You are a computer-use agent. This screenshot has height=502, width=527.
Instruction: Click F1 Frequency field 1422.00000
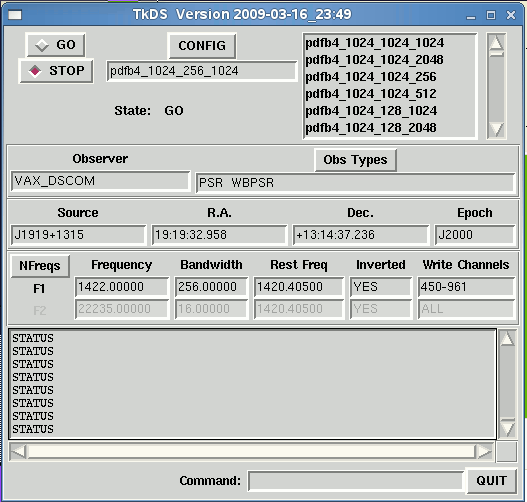122,287
